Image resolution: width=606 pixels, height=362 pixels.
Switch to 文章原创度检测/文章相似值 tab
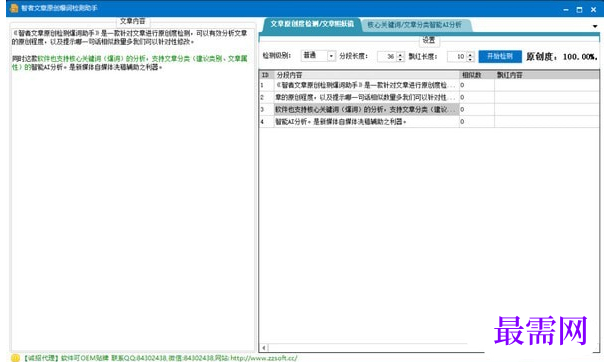point(312,24)
